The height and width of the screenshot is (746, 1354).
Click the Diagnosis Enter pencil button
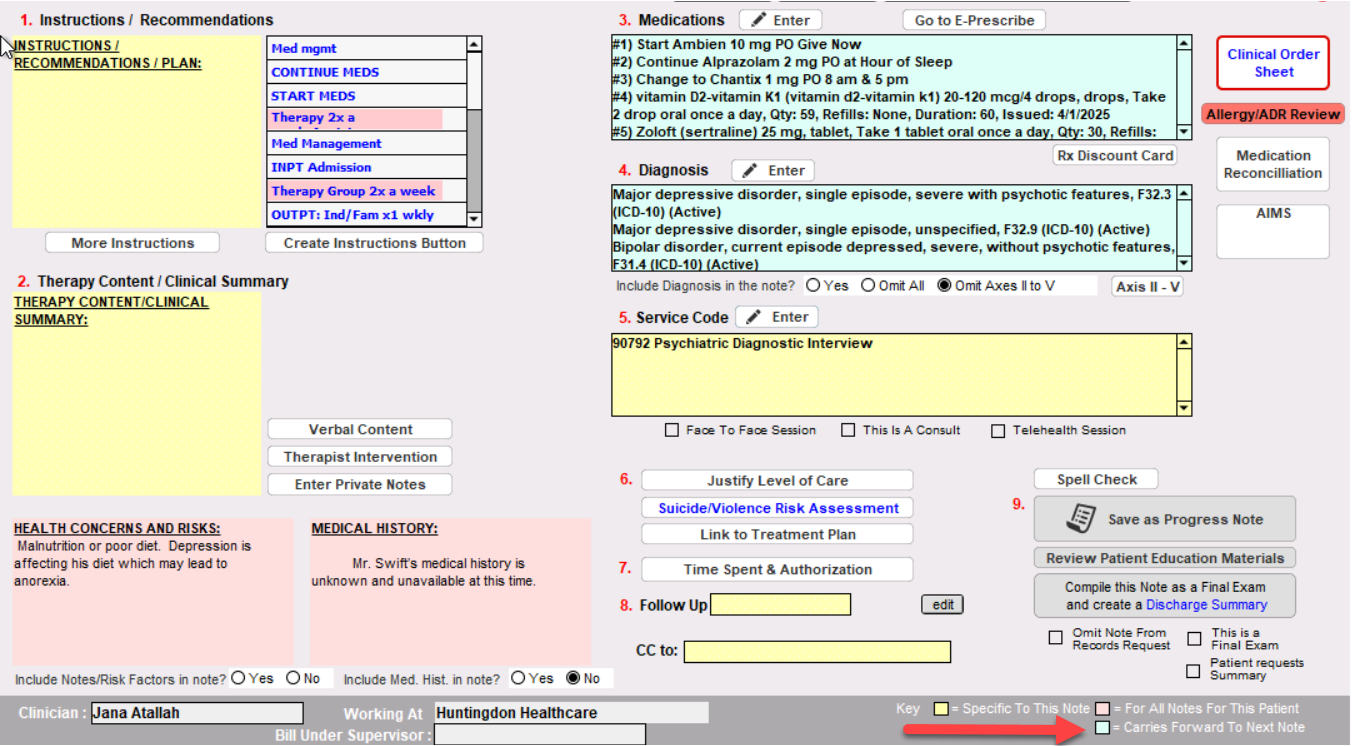773,171
